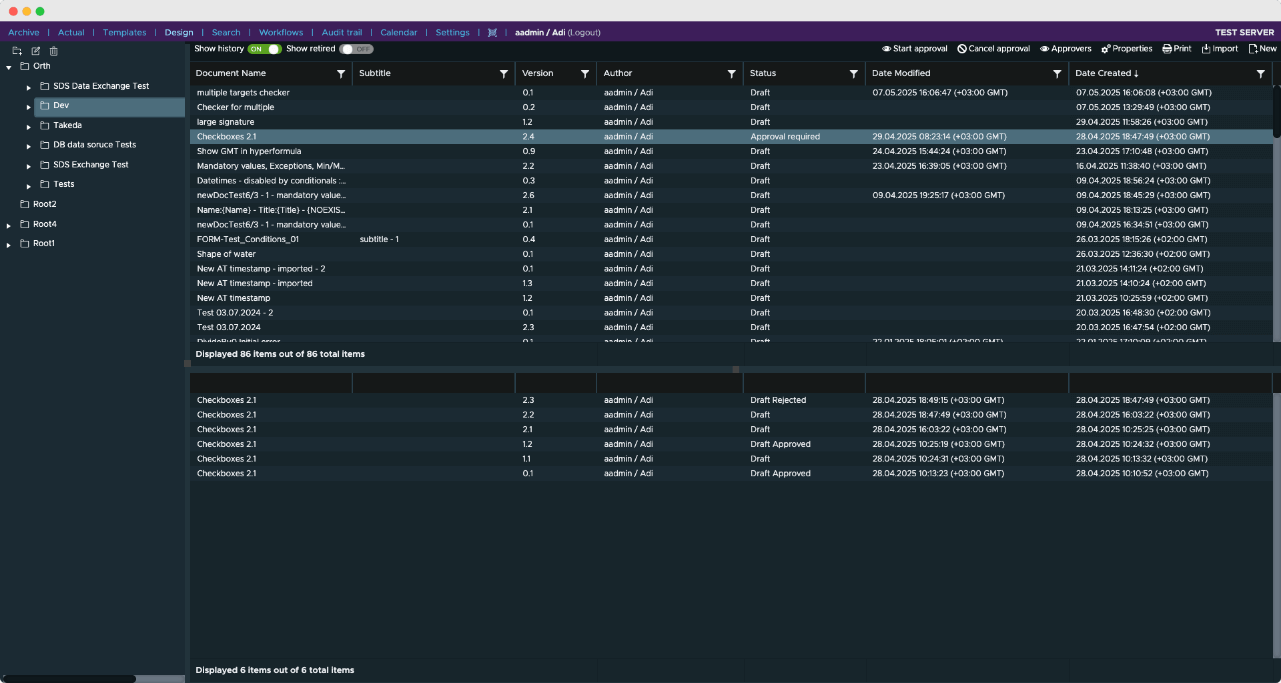
Task: Click the add new folder icon
Action: click(17, 51)
